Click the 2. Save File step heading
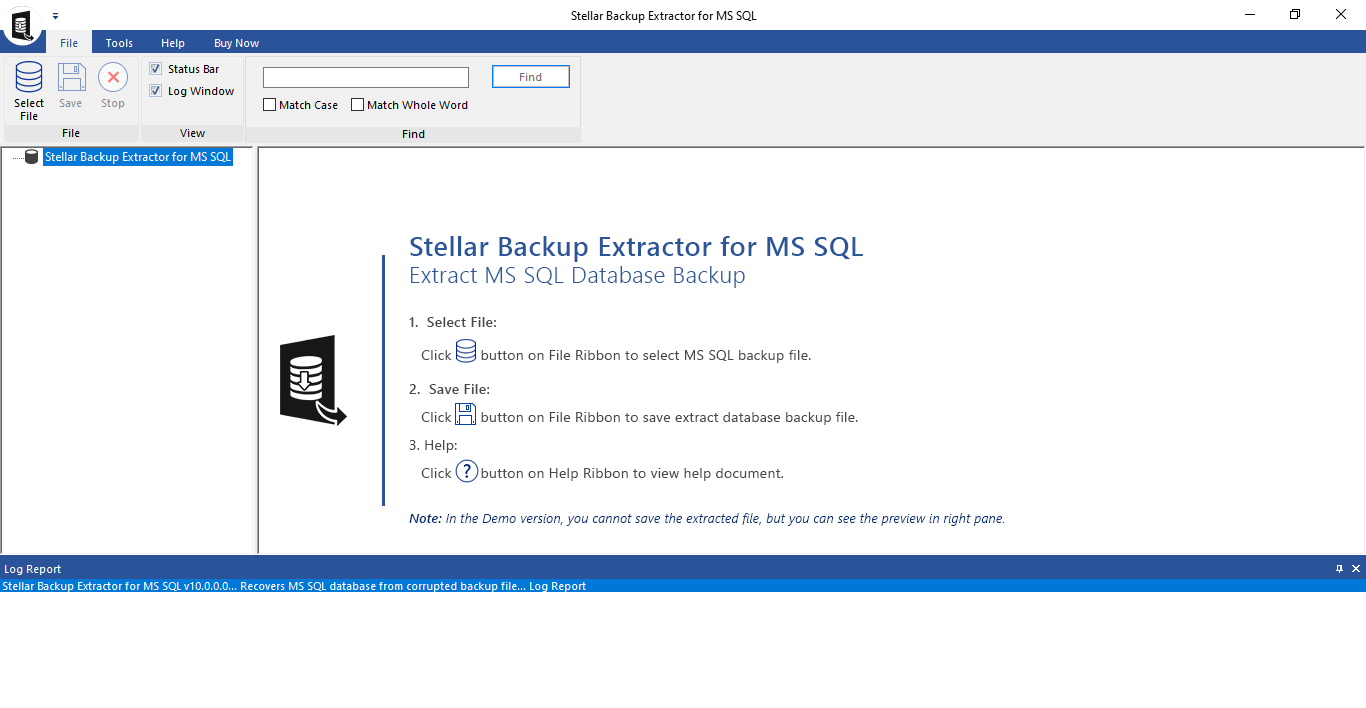 (x=450, y=389)
